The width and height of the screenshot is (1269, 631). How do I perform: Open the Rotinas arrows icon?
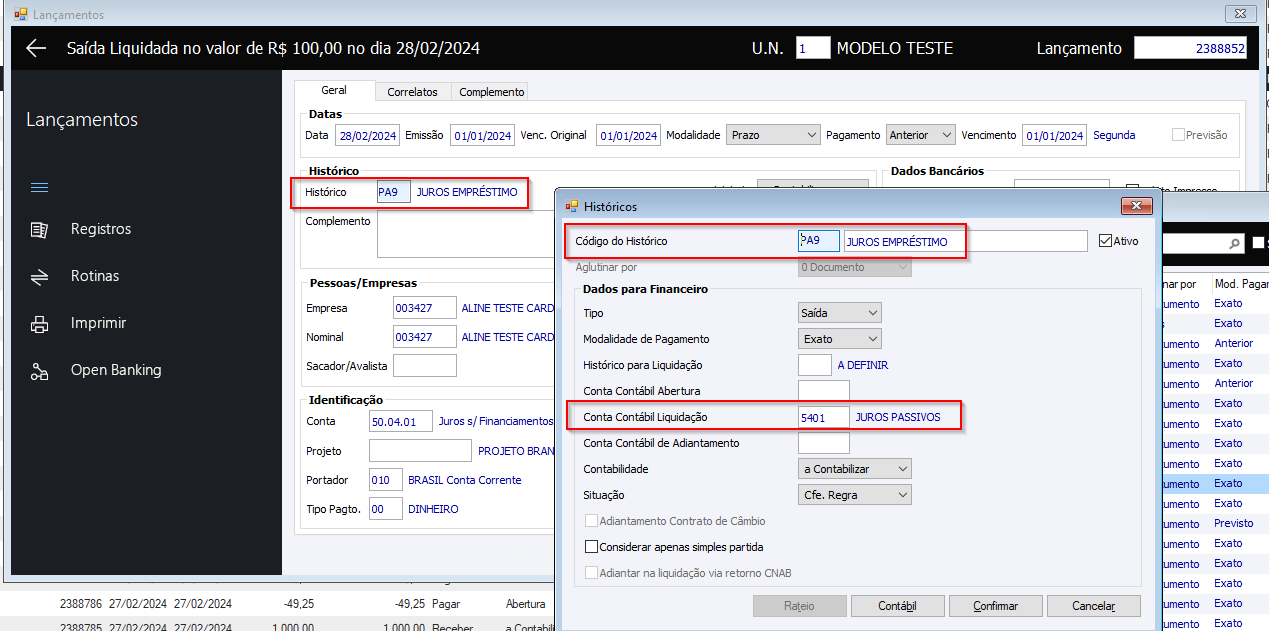click(39, 277)
